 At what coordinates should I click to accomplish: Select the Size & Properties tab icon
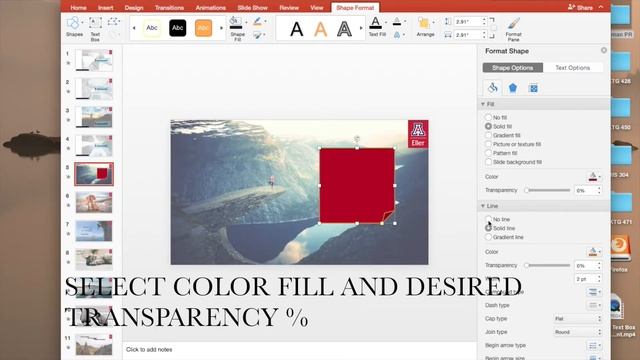[533, 88]
